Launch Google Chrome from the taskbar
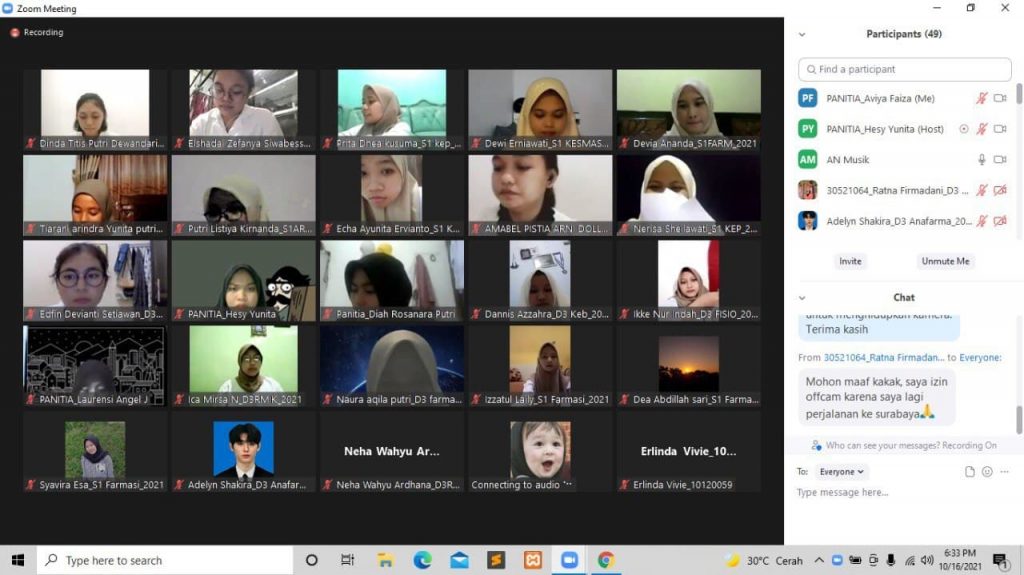Screen dimensions: 1024x575 pyautogui.click(x=606, y=560)
